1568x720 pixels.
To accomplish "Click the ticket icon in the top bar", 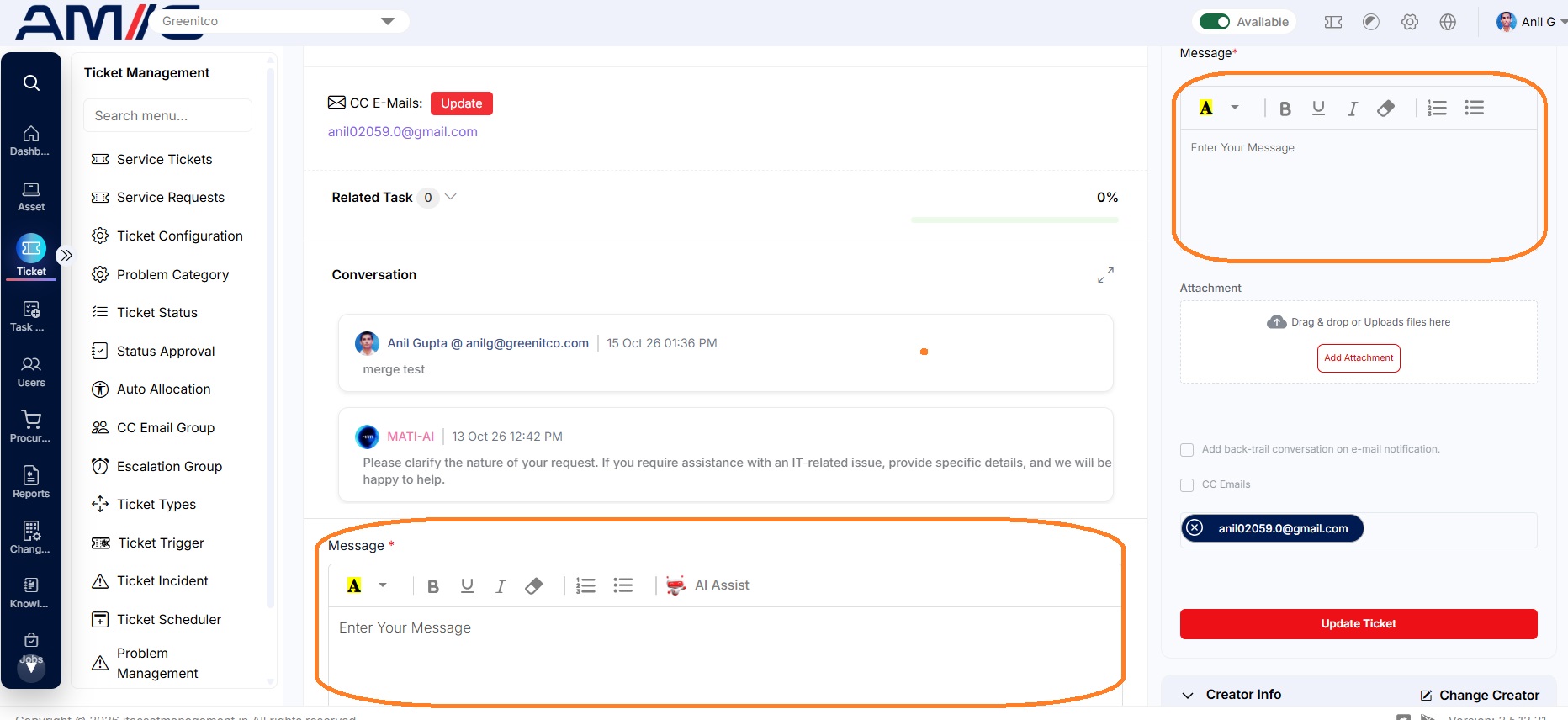I will 1333,22.
